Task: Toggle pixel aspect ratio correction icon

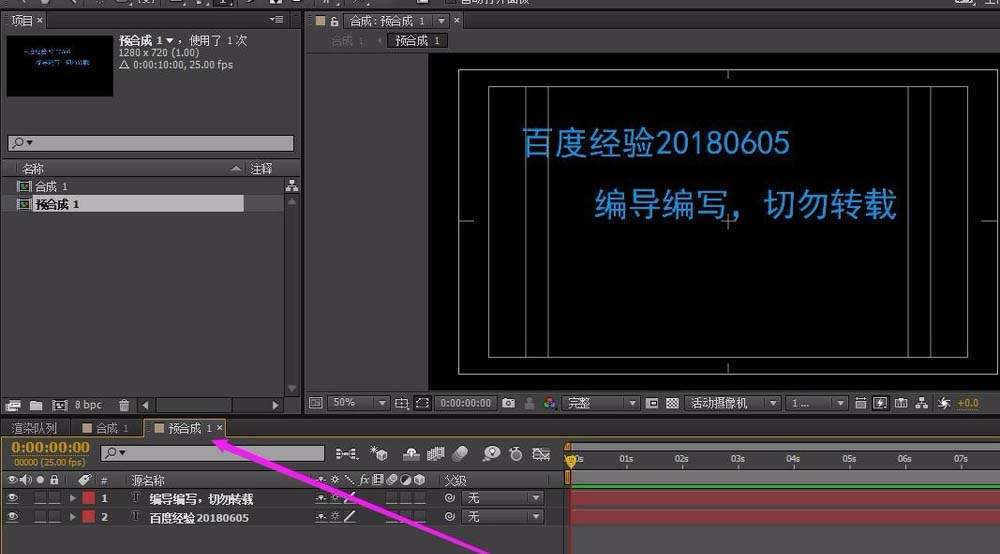Action: [x=860, y=403]
